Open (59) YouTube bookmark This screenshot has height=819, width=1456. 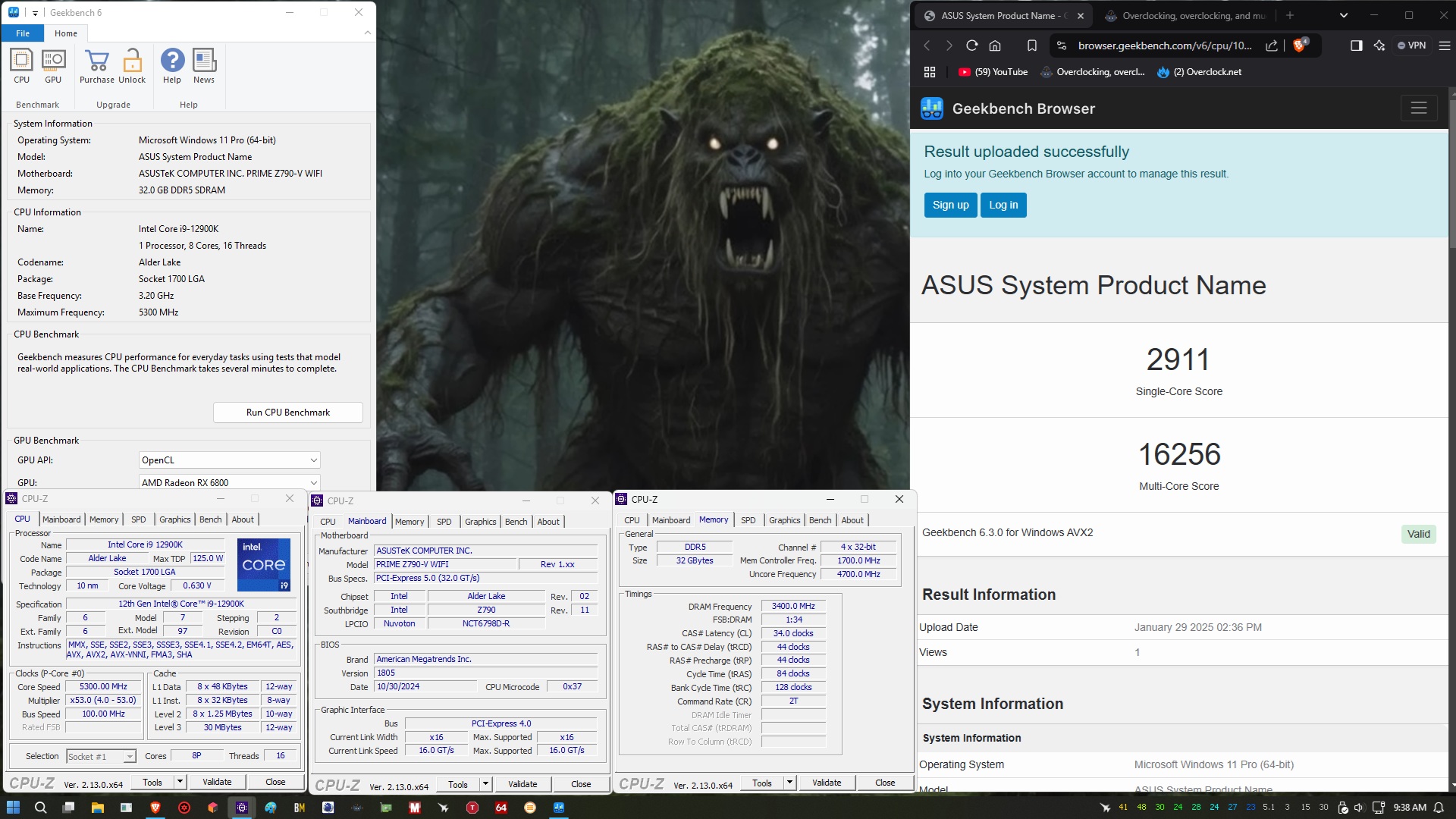[993, 72]
